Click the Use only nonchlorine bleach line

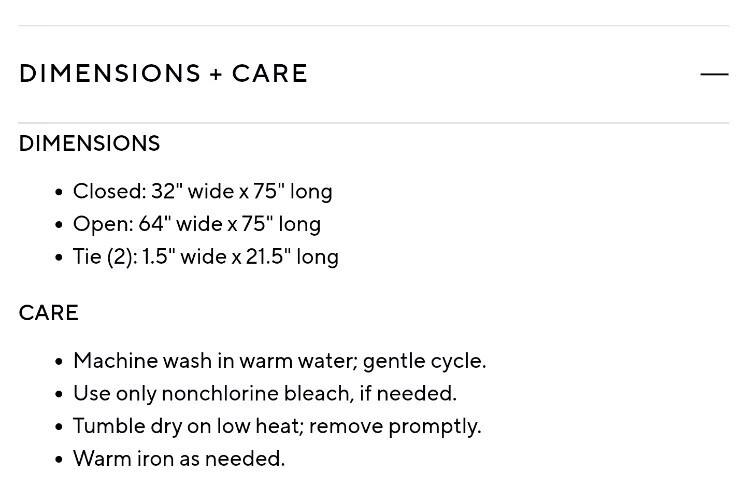pyautogui.click(x=264, y=393)
